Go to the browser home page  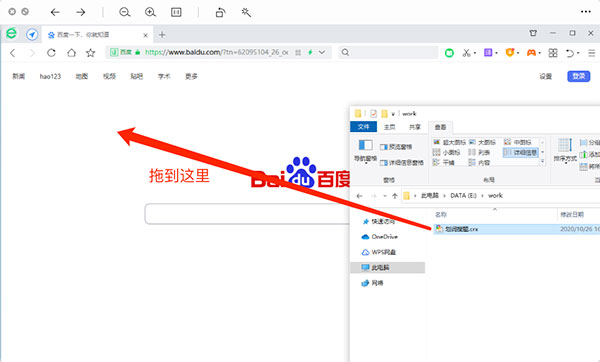(71, 53)
